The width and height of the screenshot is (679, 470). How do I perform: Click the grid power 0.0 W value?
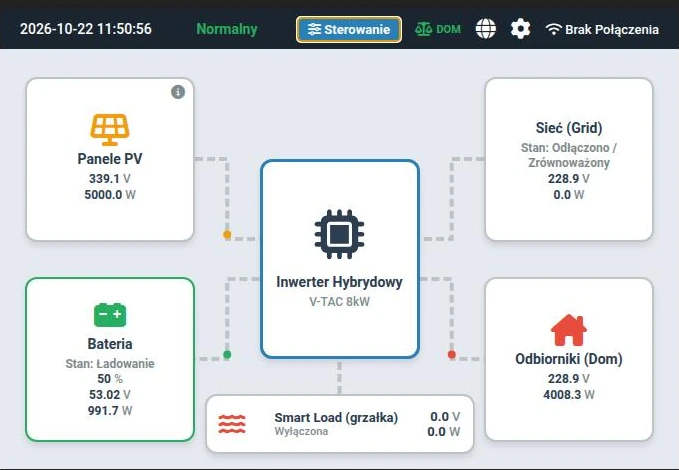point(569,194)
